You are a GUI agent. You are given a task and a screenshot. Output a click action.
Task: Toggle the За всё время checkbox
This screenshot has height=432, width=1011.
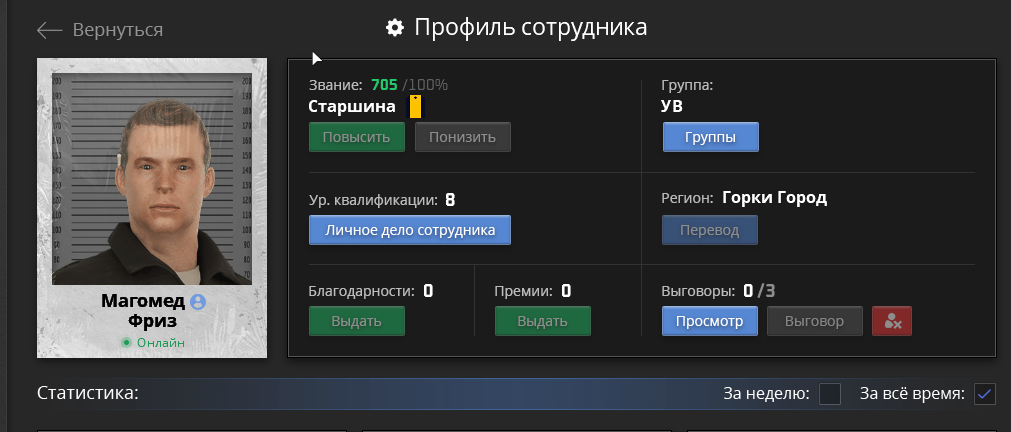[x=985, y=394]
